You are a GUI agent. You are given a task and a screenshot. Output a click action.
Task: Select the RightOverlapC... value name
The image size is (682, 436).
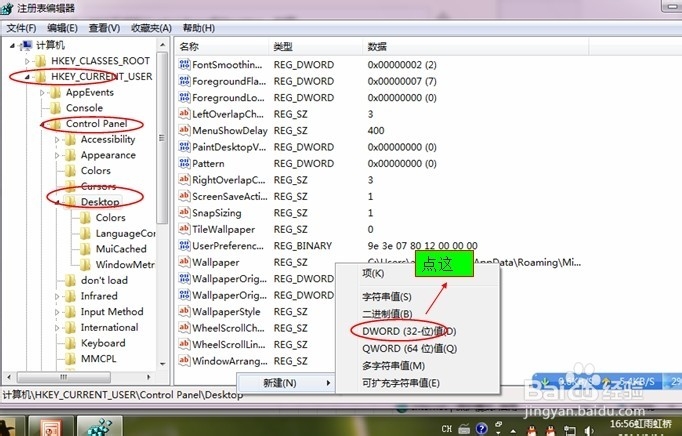tap(229, 180)
